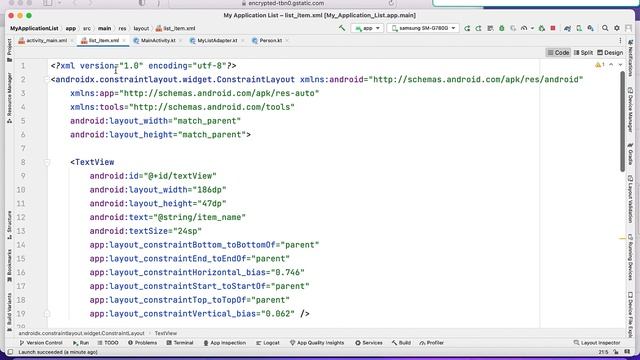Open the samsung SM-G780G device dropdown
The height and width of the screenshot is (360, 640).
(x=423, y=28)
